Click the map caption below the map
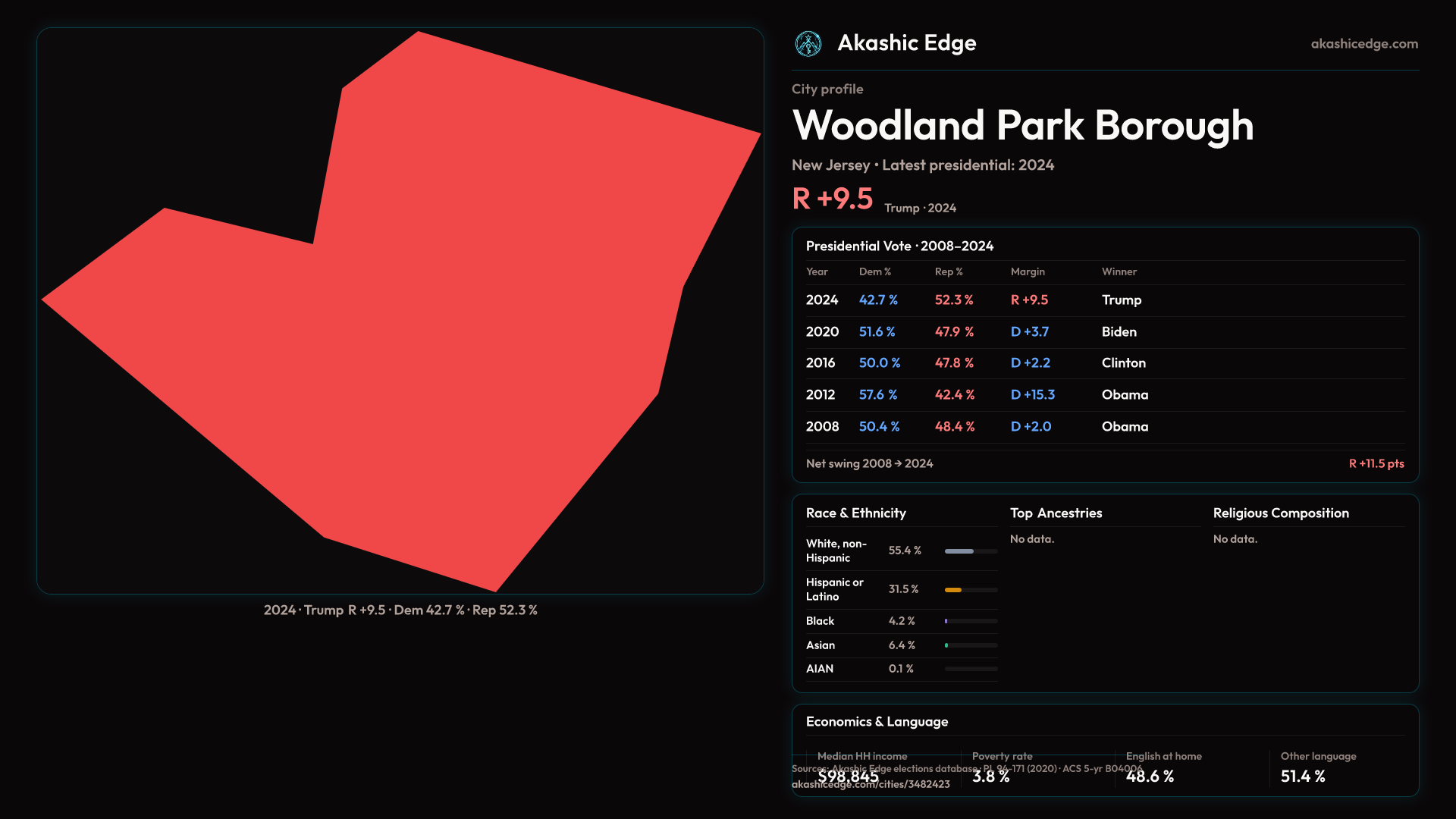 pos(400,610)
